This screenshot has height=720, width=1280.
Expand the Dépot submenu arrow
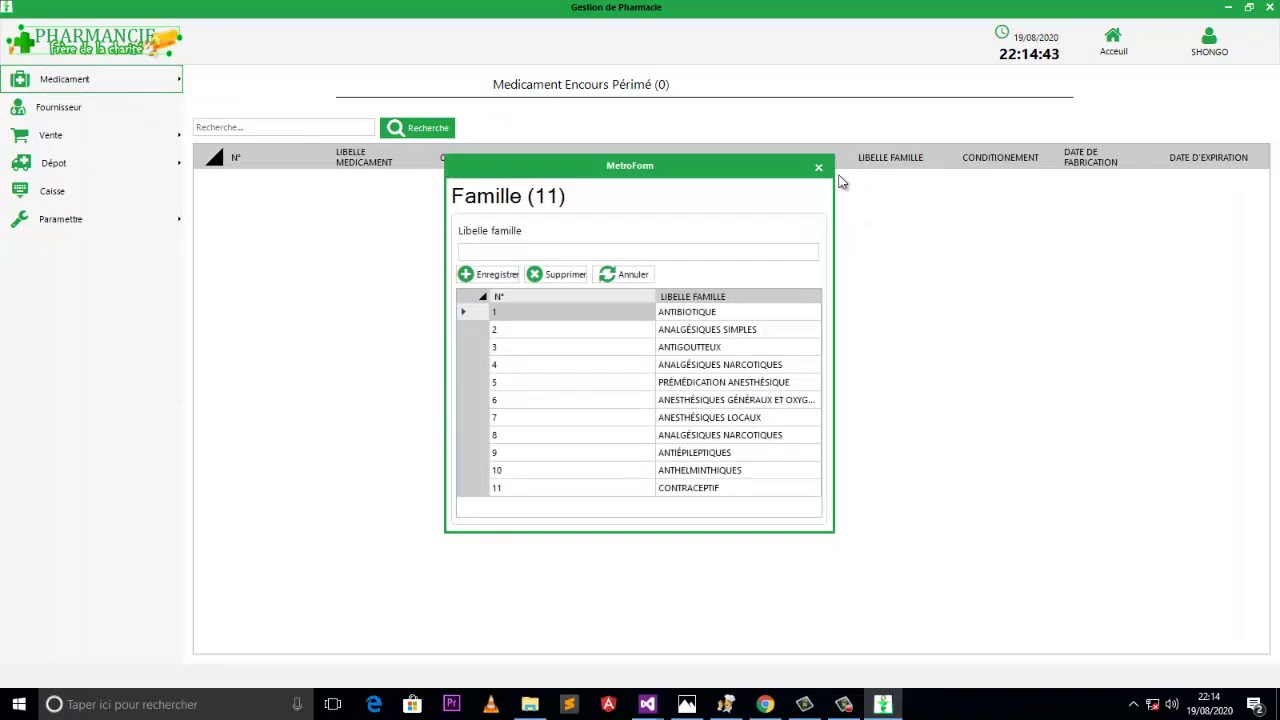(x=179, y=163)
